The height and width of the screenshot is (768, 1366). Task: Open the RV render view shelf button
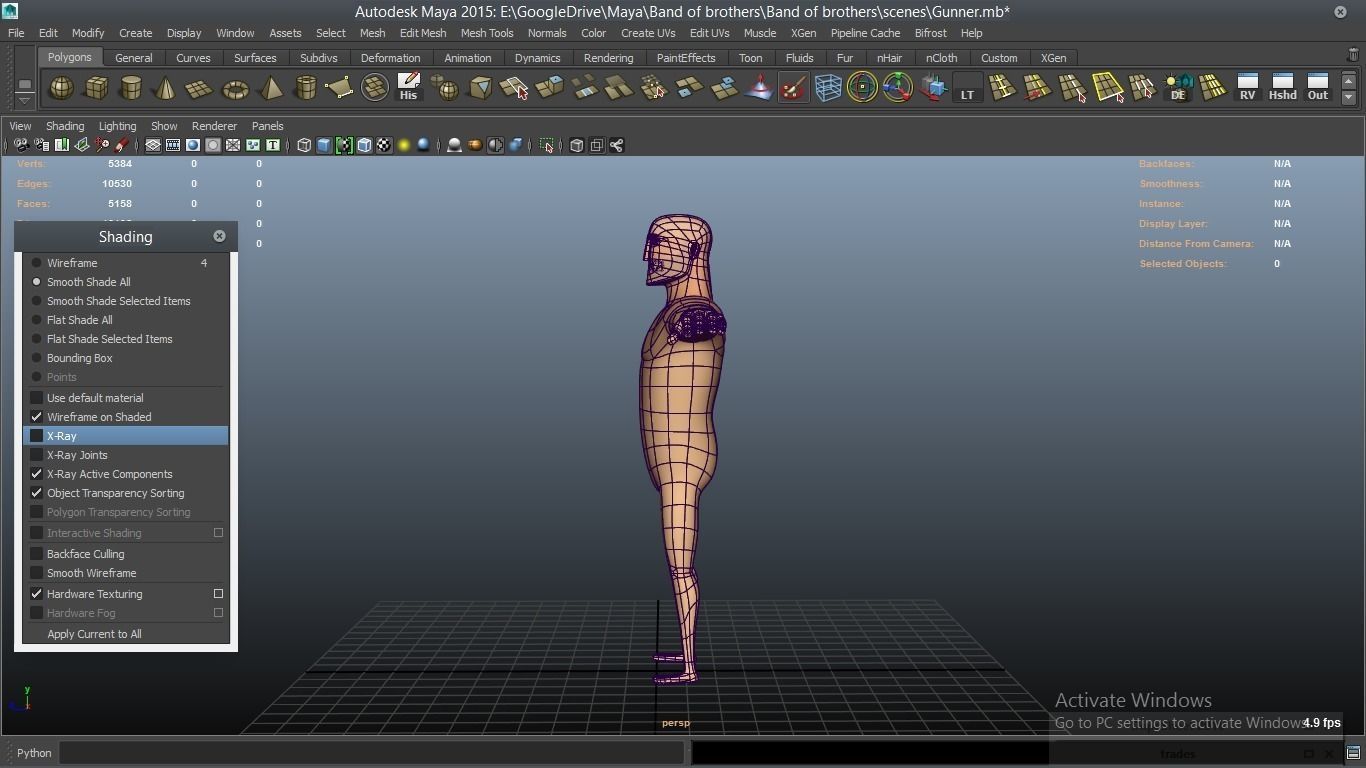pyautogui.click(x=1247, y=88)
